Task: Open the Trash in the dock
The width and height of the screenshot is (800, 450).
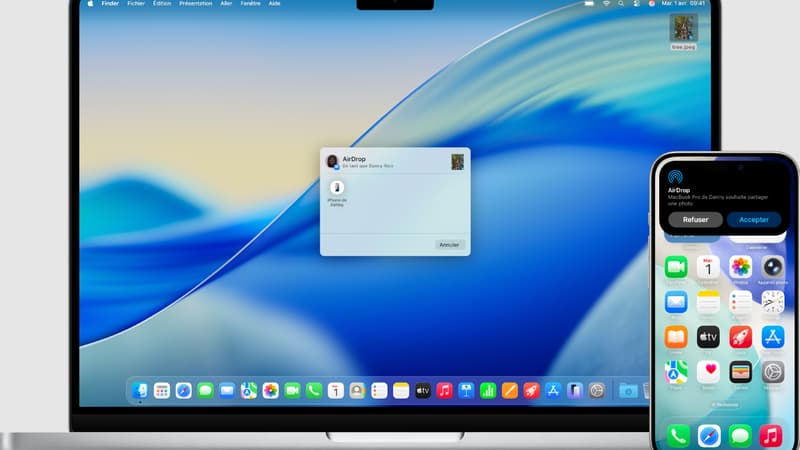Action: click(647, 391)
